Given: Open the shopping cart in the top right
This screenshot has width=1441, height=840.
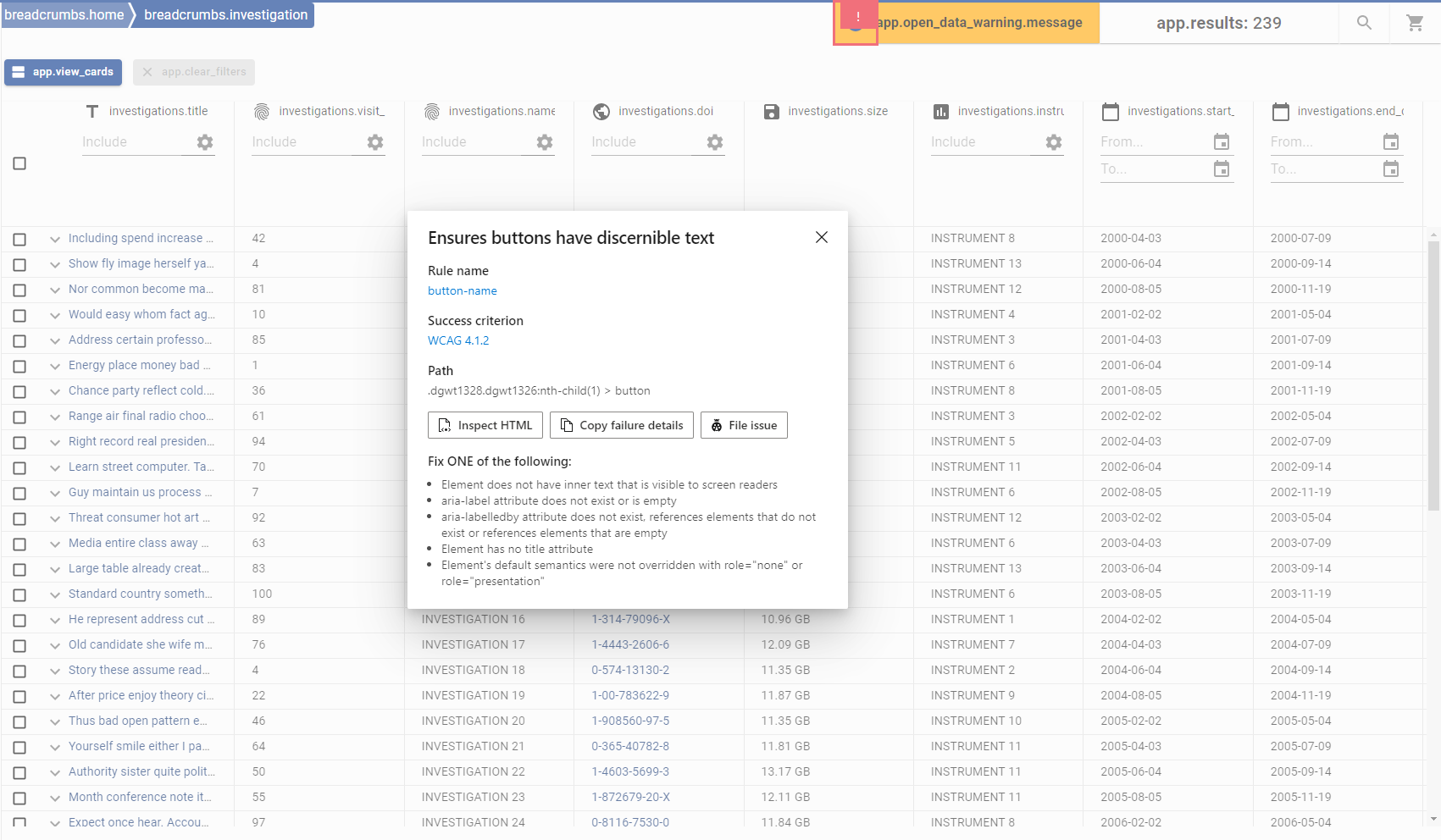Looking at the screenshot, I should pos(1416,23).
